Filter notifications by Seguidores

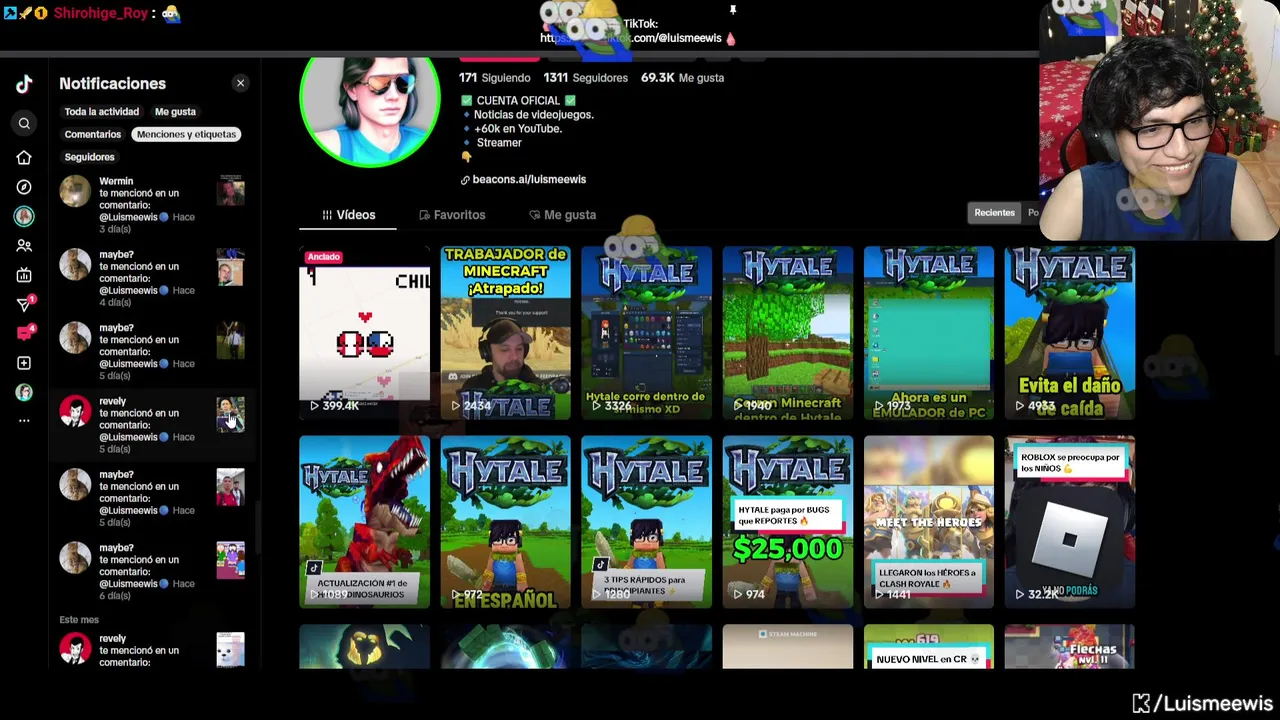pyautogui.click(x=89, y=157)
